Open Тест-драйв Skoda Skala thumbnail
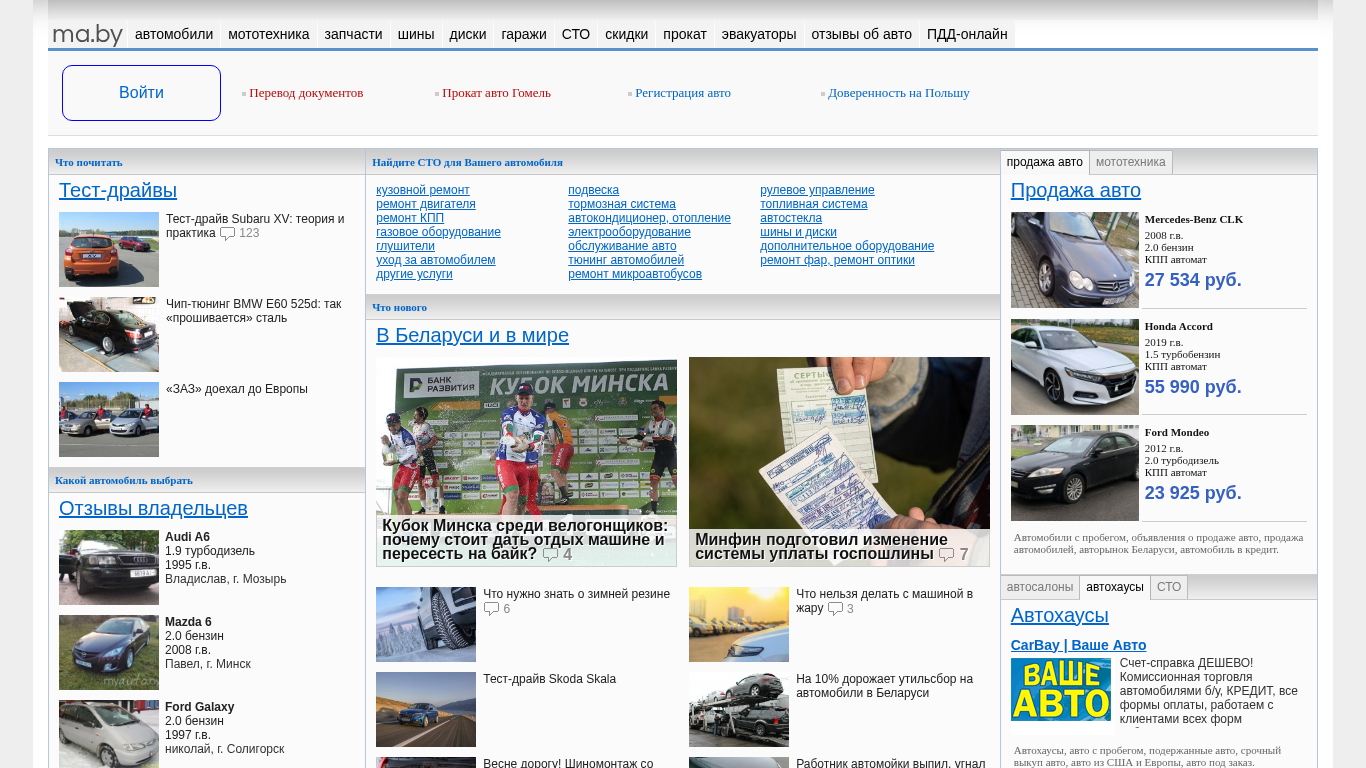 pyautogui.click(x=426, y=709)
